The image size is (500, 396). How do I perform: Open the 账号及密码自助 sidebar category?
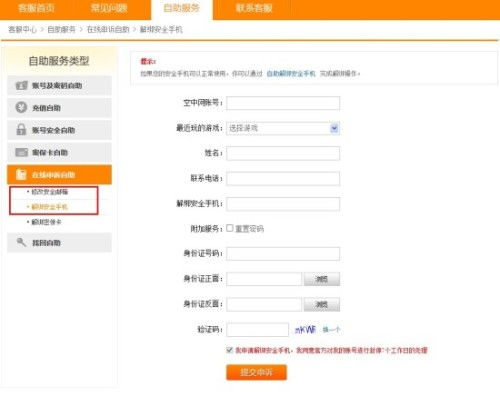(59, 85)
